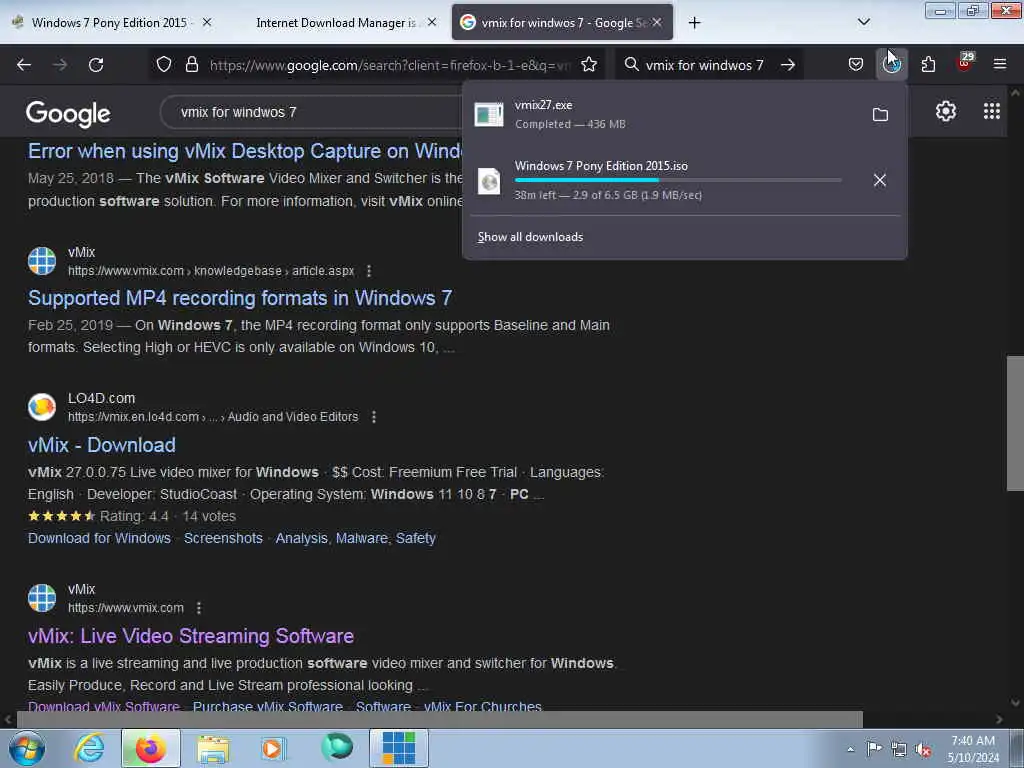Reload the current page

(x=96, y=65)
